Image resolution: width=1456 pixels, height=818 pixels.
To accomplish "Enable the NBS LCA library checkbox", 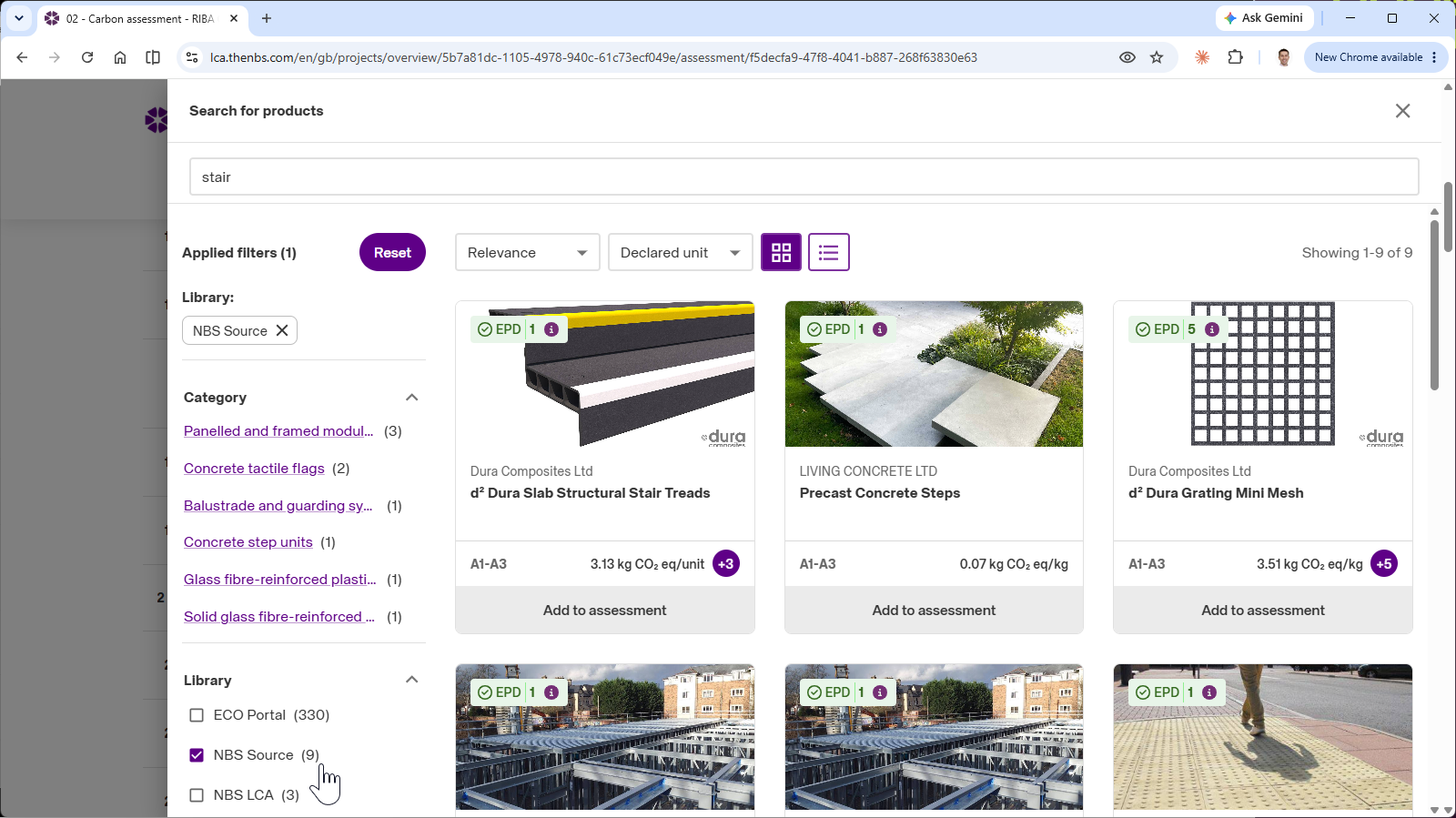I will point(197,795).
